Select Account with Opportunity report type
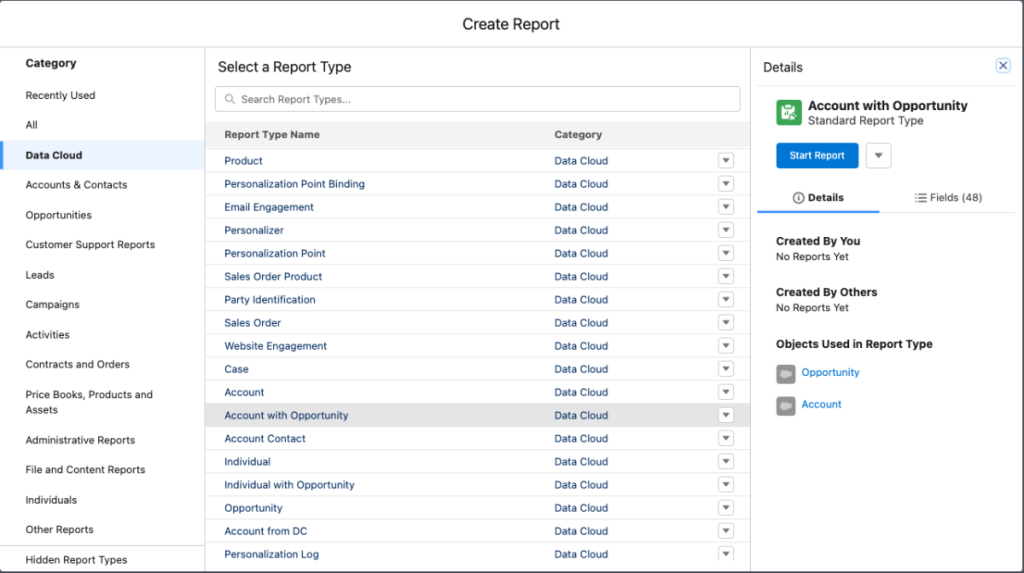 [286, 416]
